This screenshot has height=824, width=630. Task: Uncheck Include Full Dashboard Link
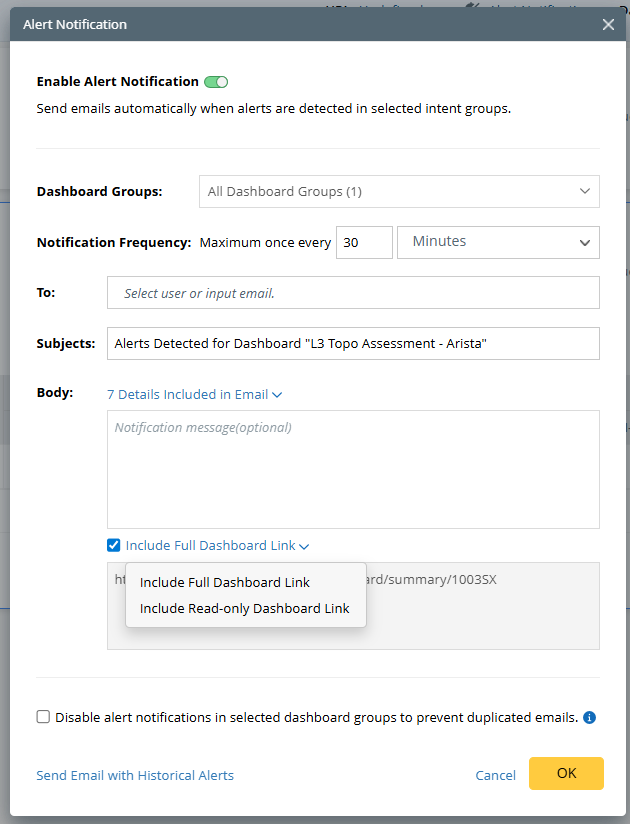tap(113, 545)
